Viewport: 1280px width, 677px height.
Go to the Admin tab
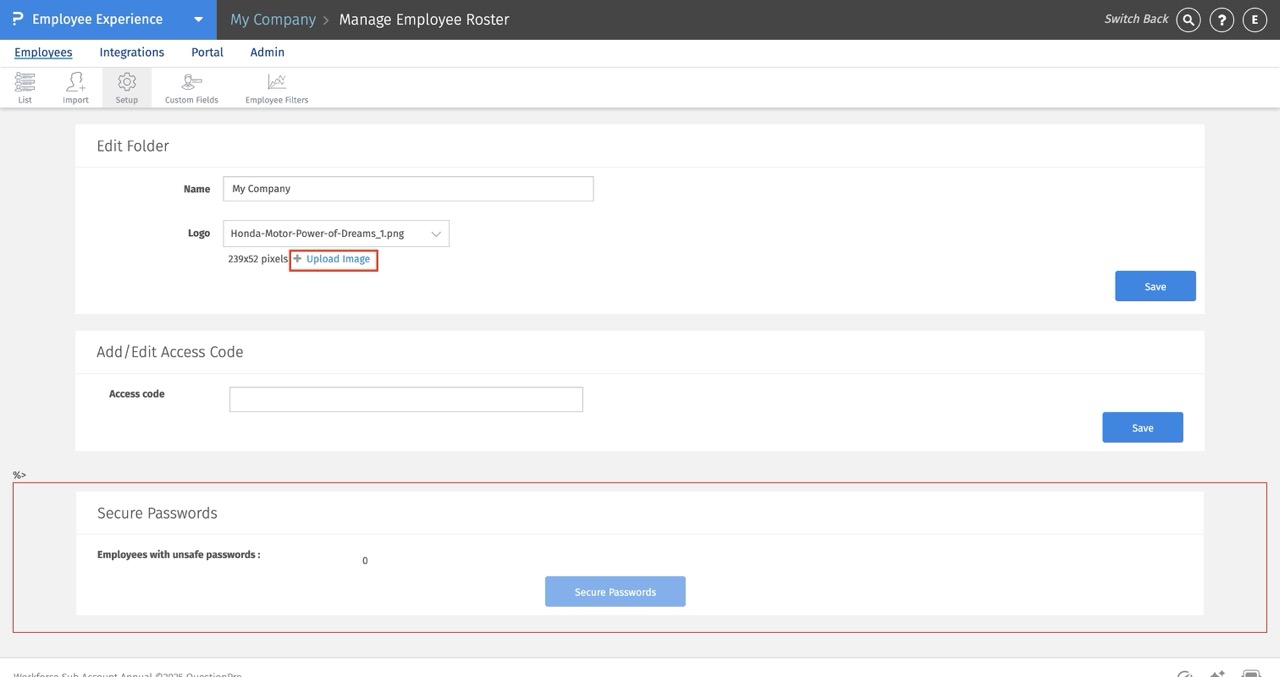(267, 52)
